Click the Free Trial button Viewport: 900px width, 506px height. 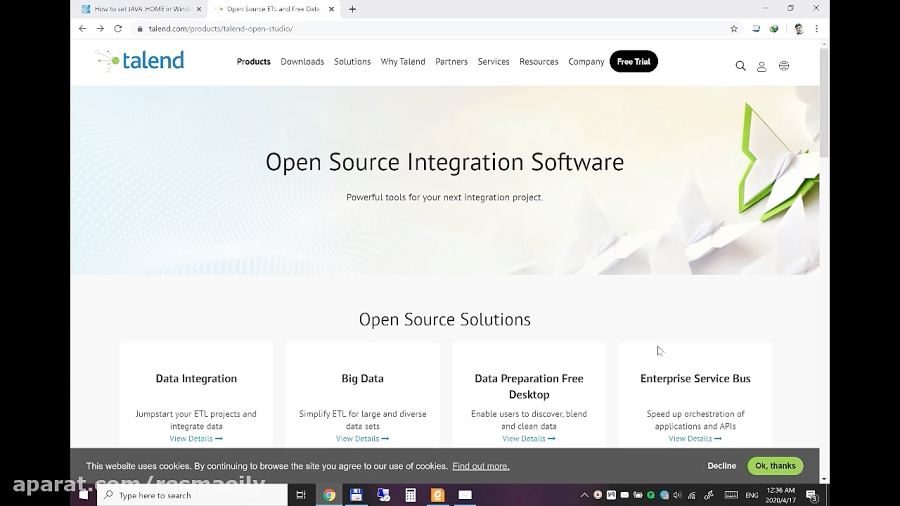pyautogui.click(x=634, y=61)
